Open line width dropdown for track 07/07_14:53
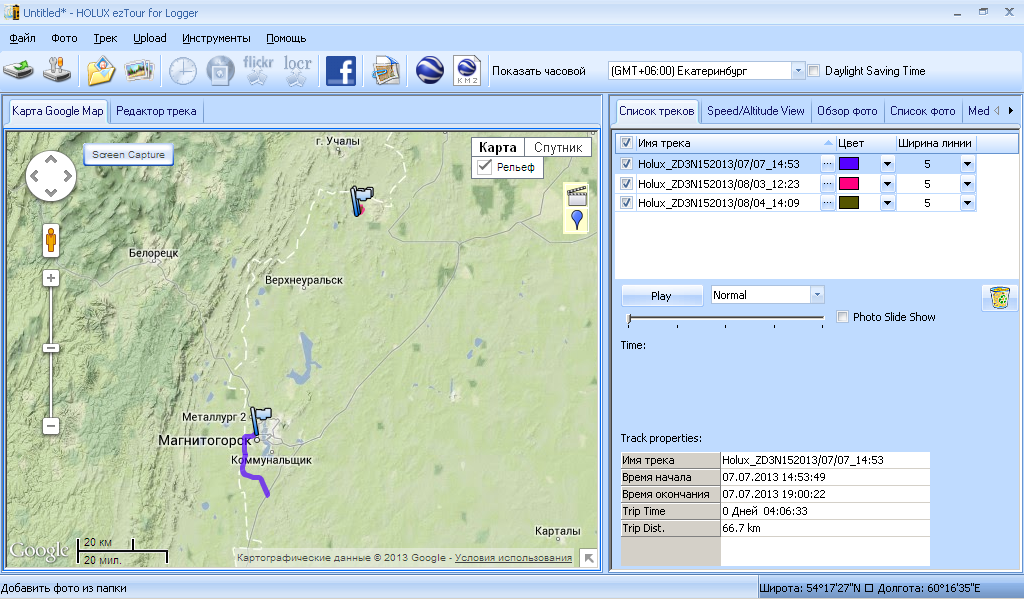This screenshot has width=1024, height=600. coord(967,164)
